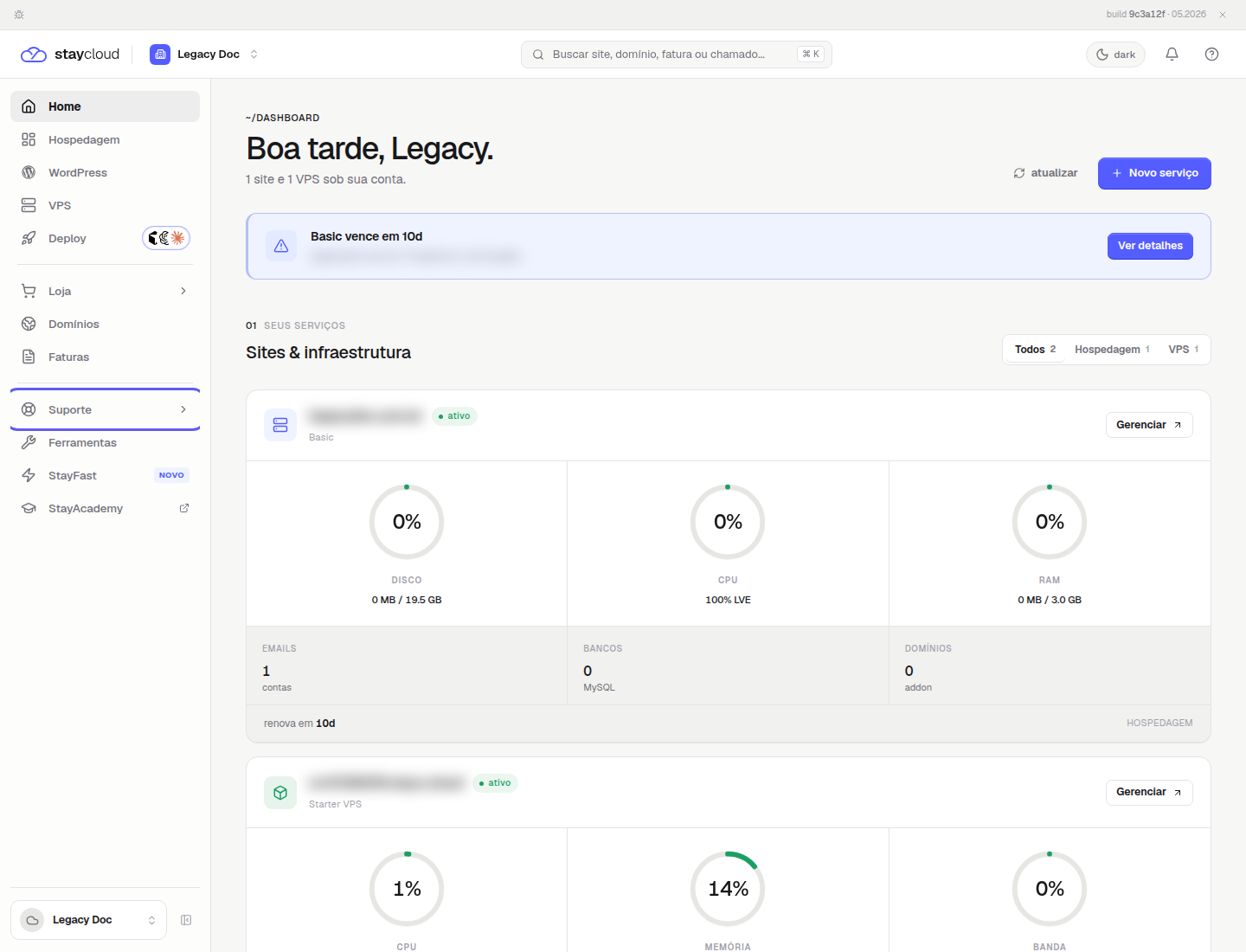Image resolution: width=1246 pixels, height=952 pixels.
Task: Go to WordPress section
Action: tap(105, 172)
